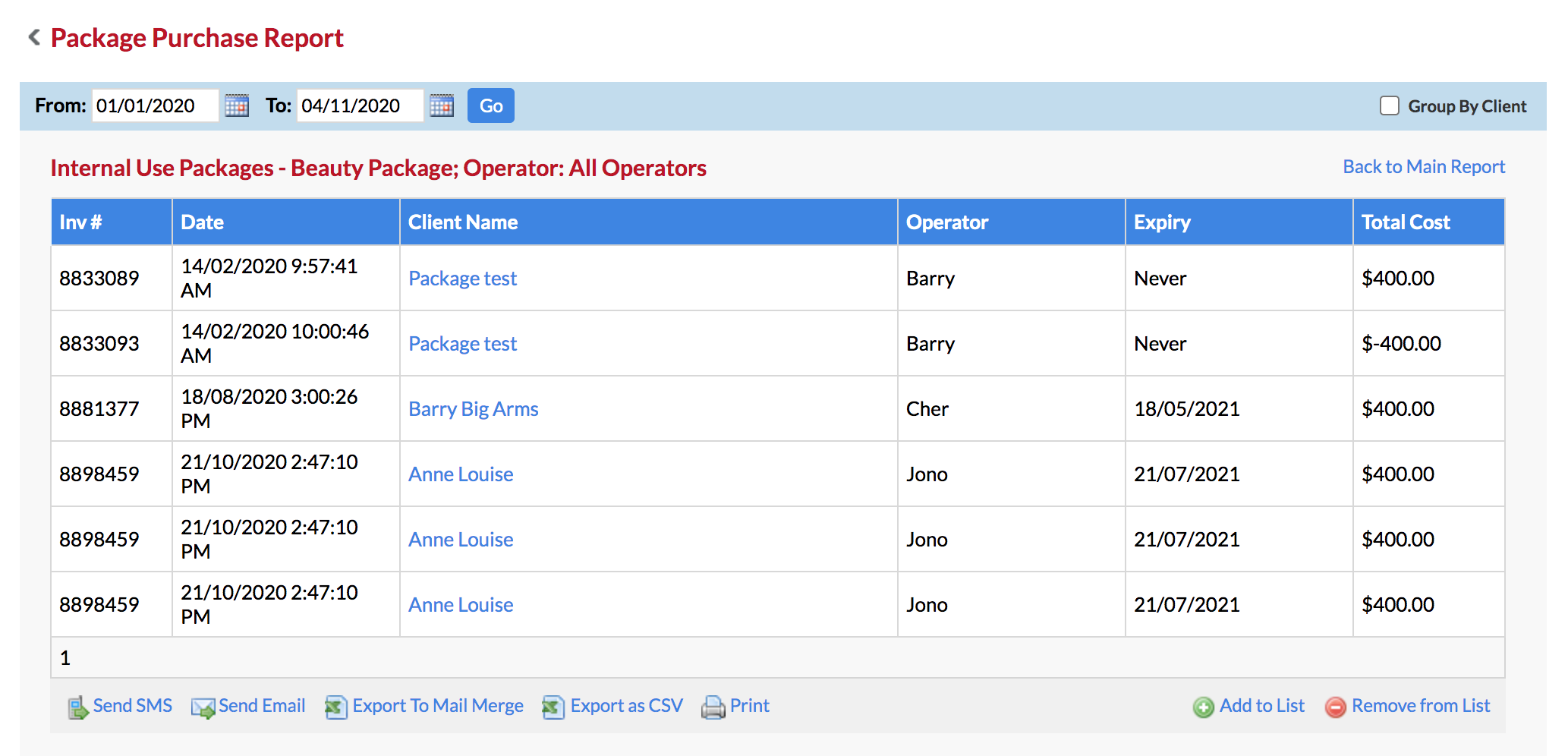Viewport: 1568px width, 756px height.
Task: Click the Print link
Action: point(750,706)
